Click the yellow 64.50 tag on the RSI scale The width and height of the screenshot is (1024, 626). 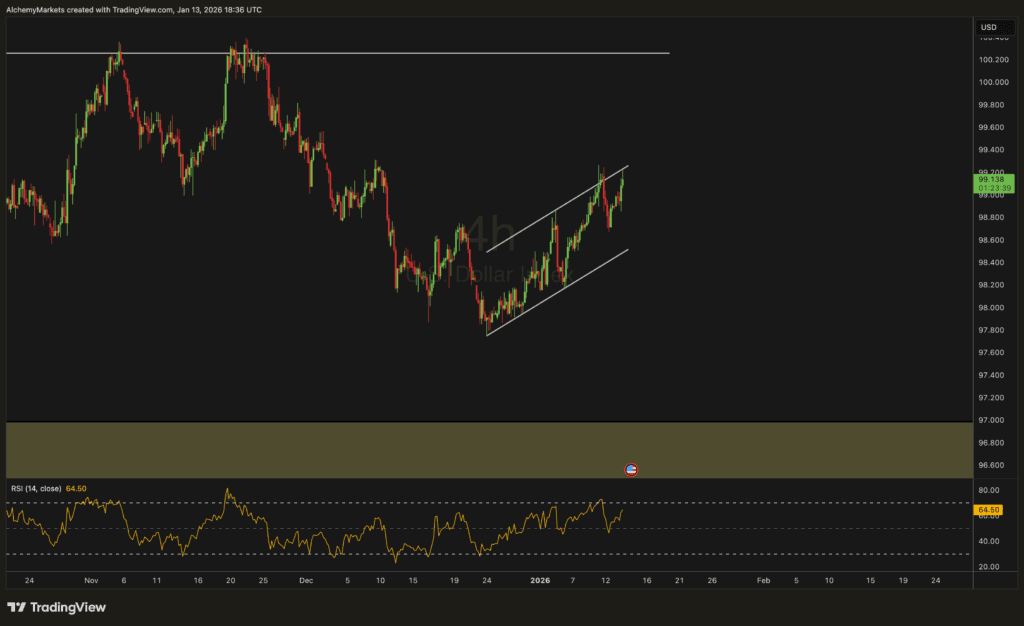click(x=988, y=509)
